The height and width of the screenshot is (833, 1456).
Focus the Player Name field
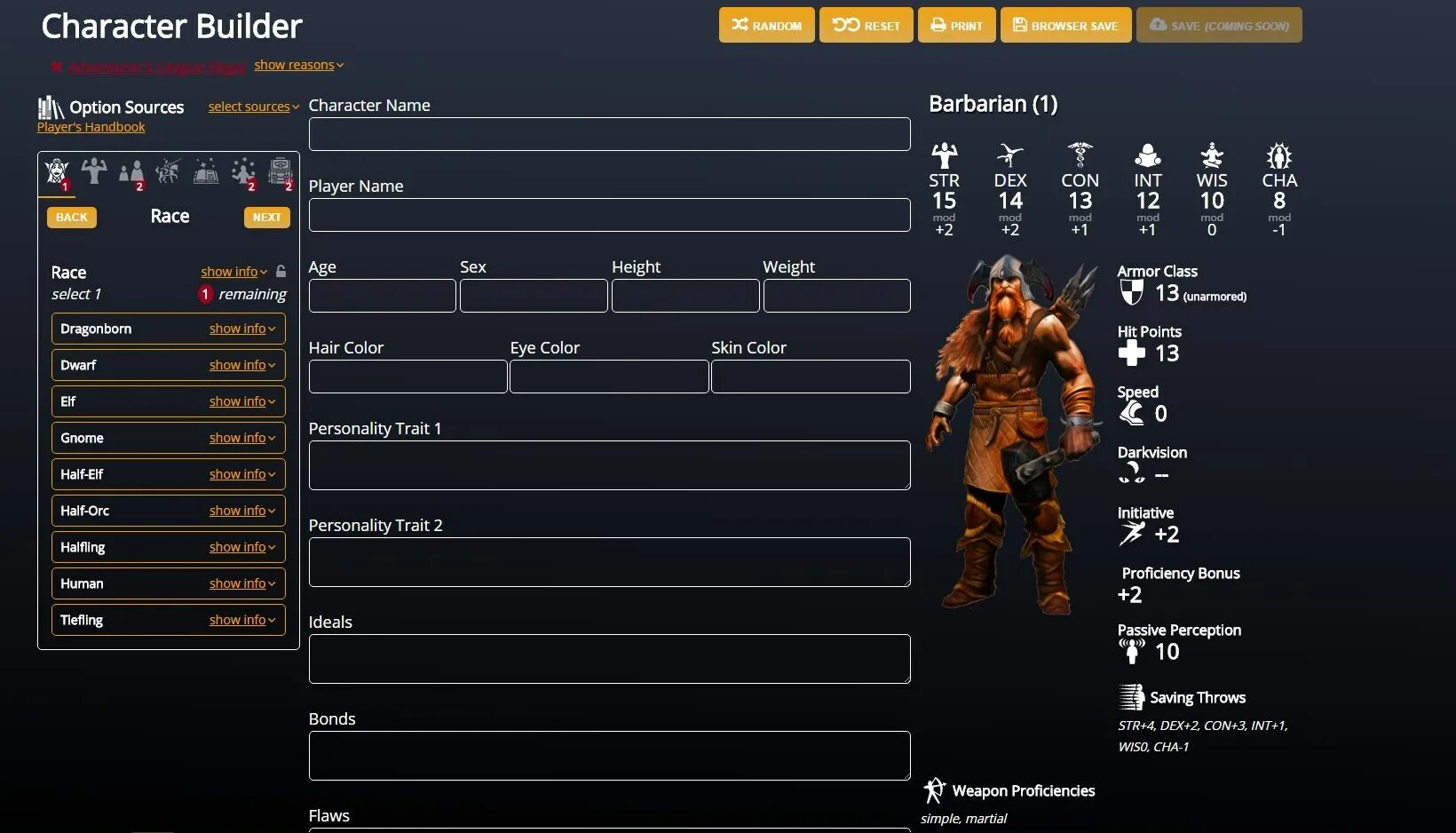(609, 215)
